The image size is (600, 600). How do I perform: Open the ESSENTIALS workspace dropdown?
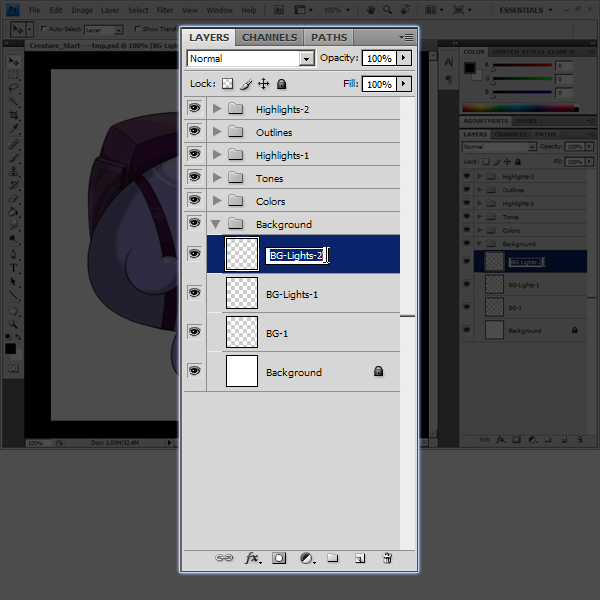526,10
